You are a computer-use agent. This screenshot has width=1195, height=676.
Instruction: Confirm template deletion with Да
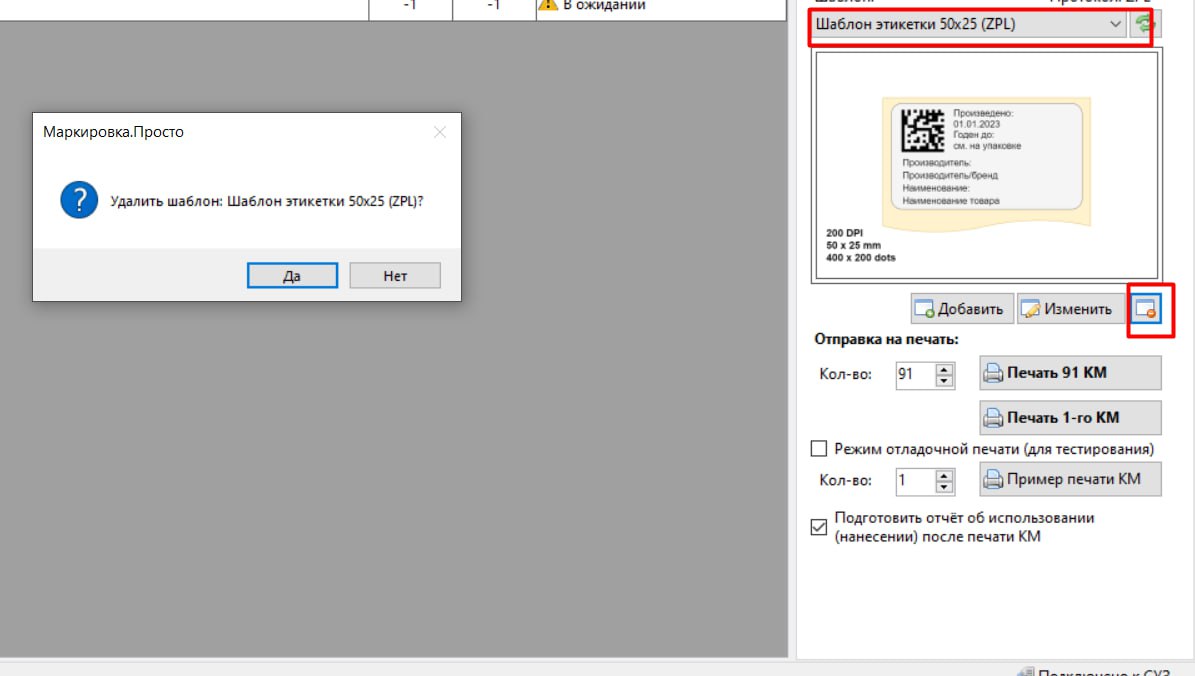pyautogui.click(x=292, y=276)
